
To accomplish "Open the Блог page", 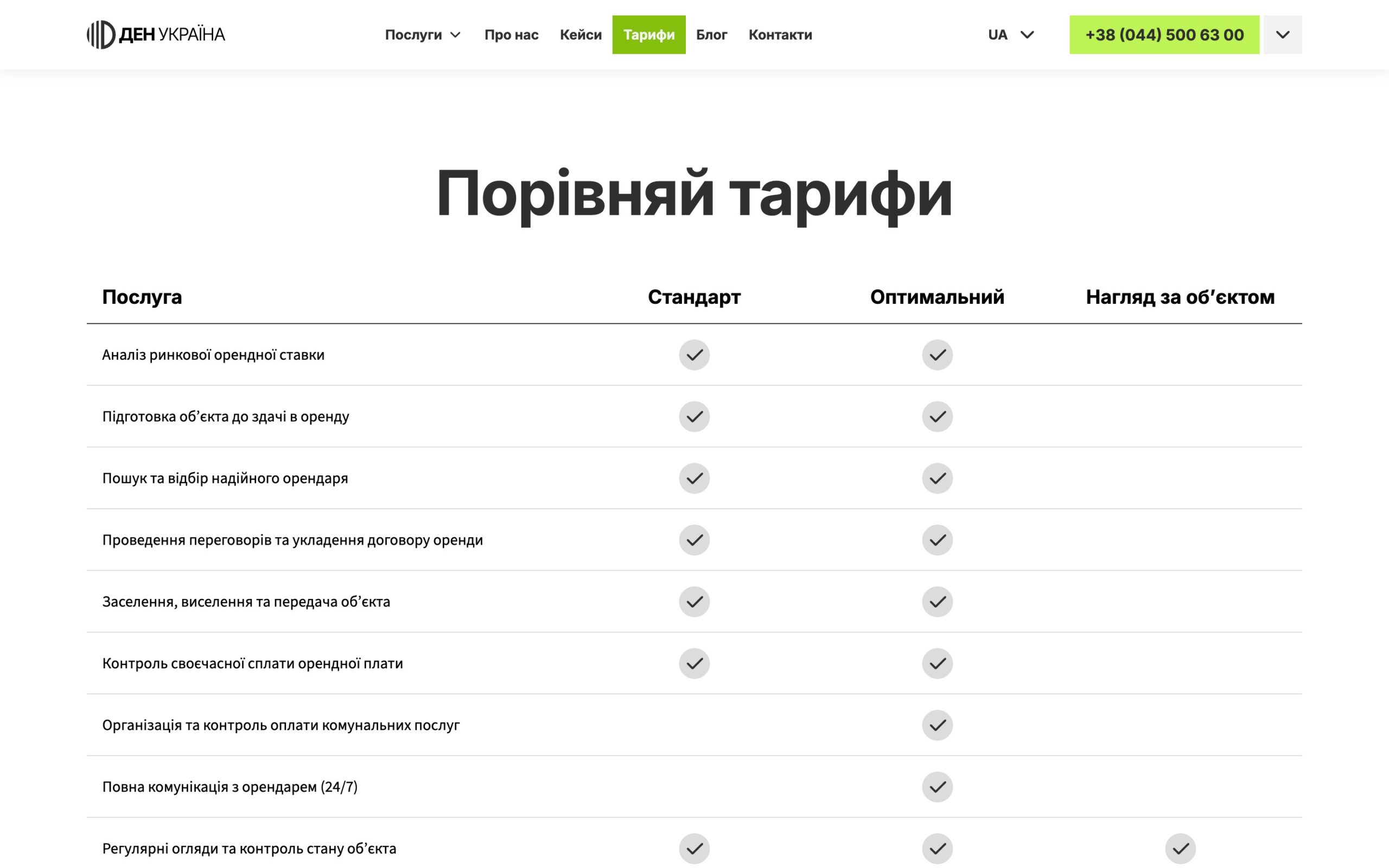I will (711, 35).
